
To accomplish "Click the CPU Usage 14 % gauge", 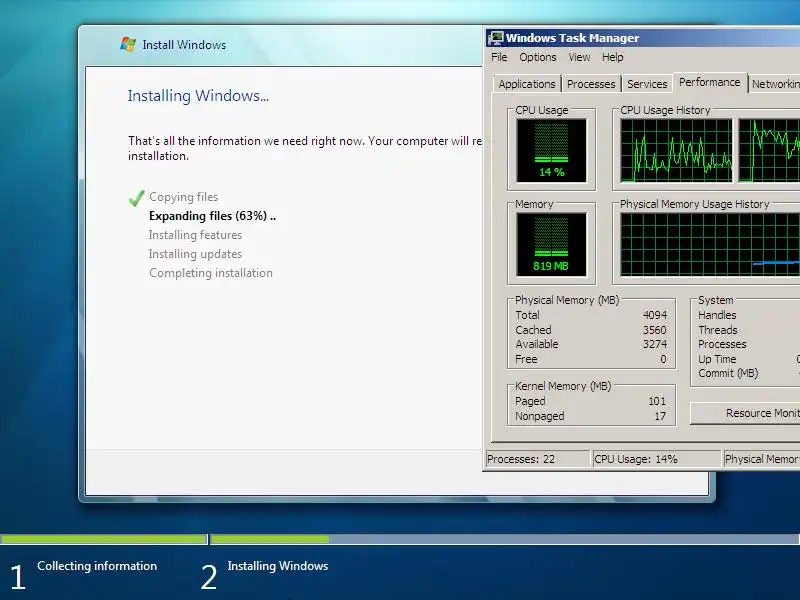I will [x=551, y=151].
